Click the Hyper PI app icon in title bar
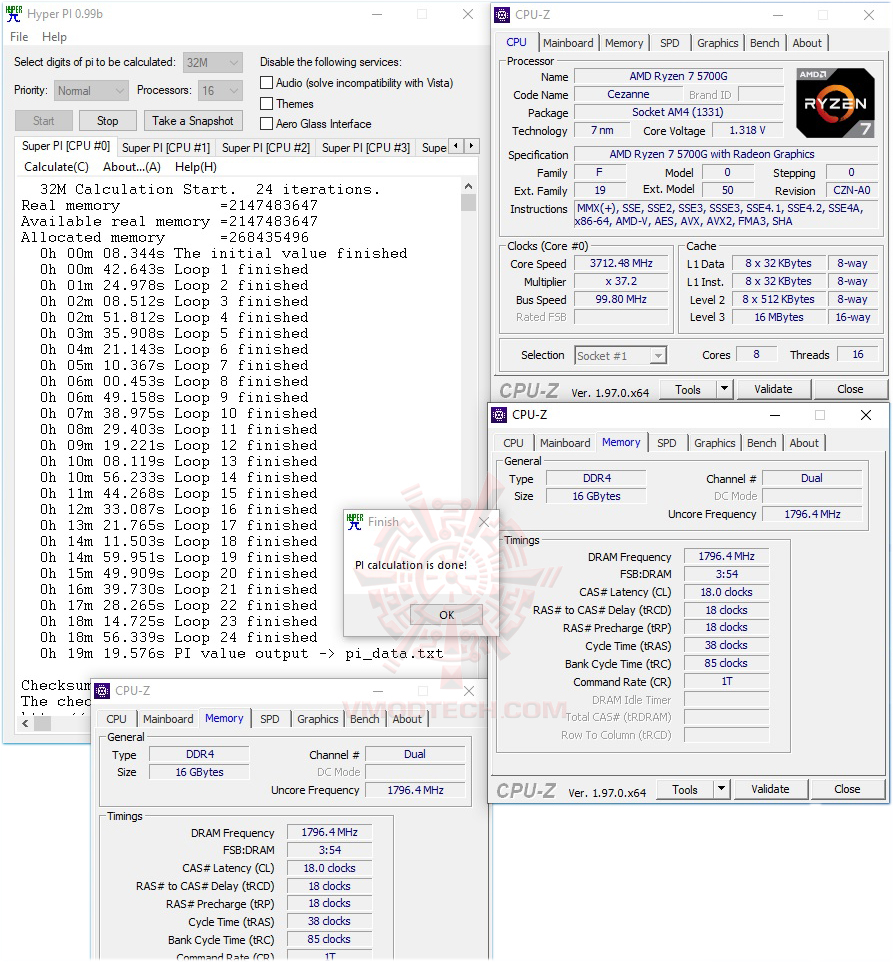 (13, 13)
